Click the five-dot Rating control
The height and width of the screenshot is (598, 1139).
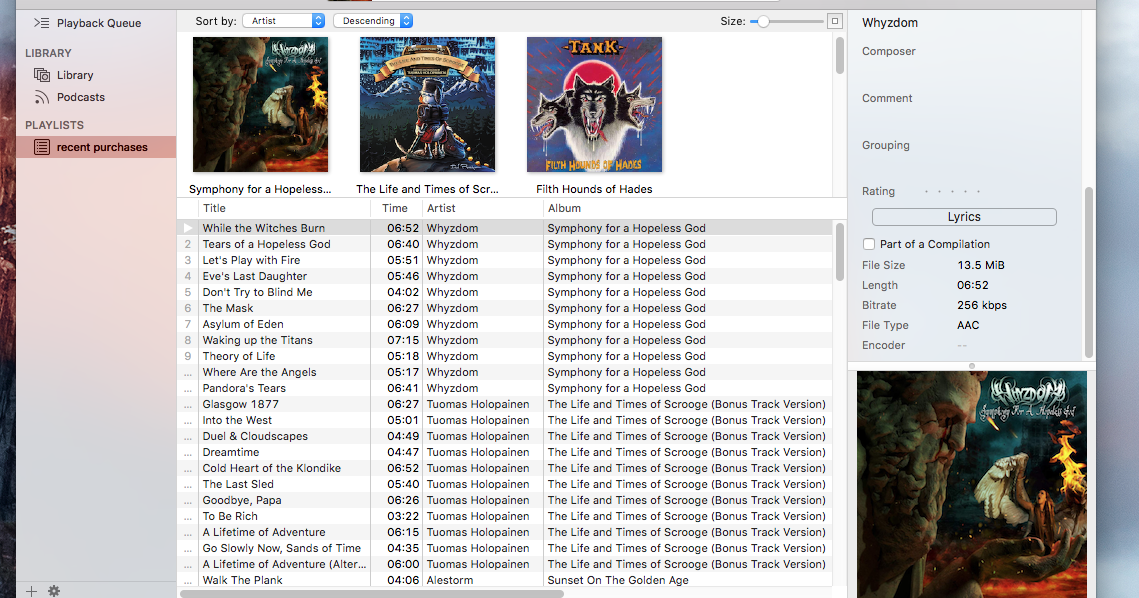tap(952, 192)
